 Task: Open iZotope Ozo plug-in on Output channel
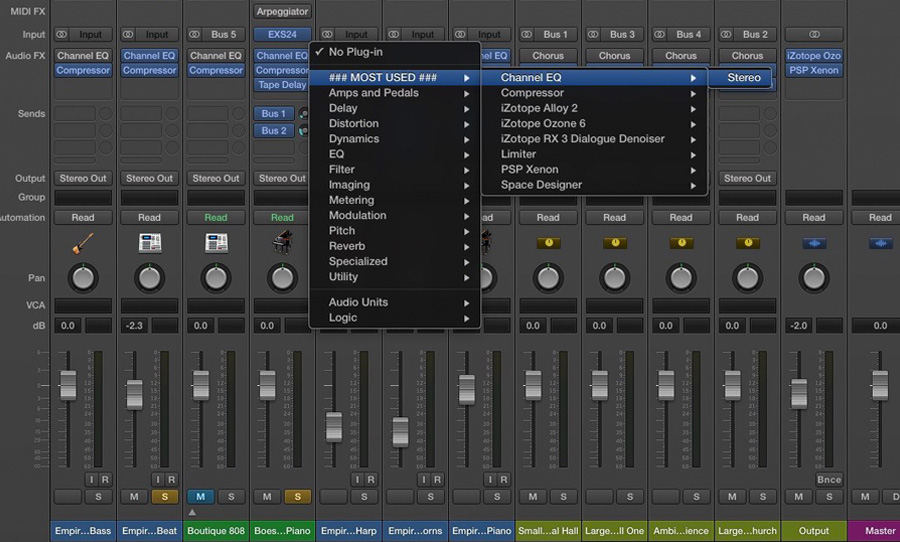(x=814, y=56)
